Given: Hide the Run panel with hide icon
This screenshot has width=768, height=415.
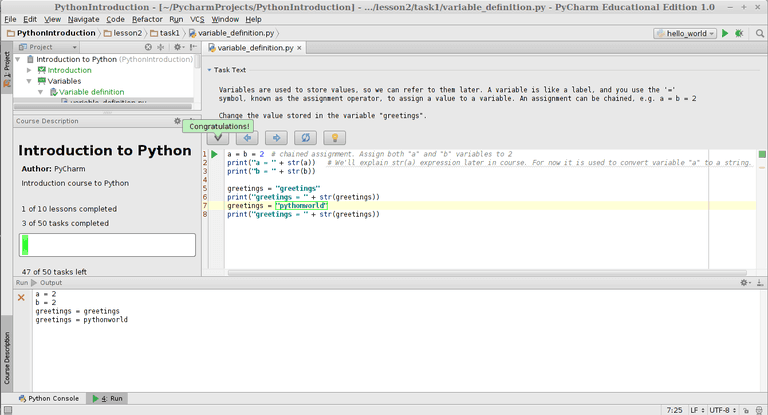Looking at the screenshot, I should click(760, 283).
